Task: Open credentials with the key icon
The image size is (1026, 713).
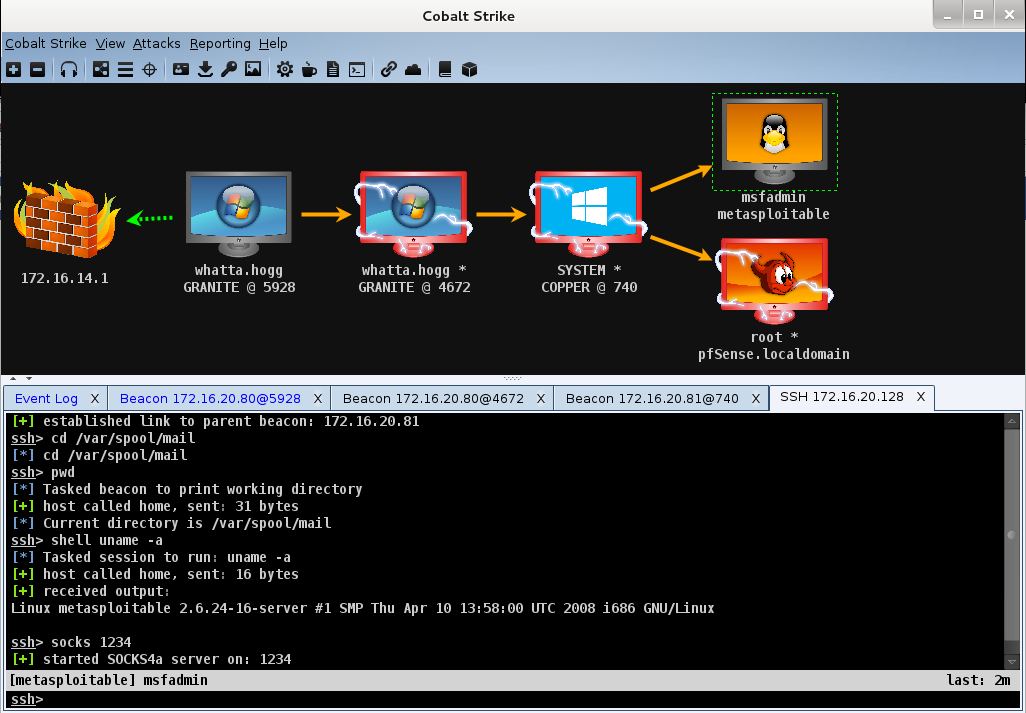Action: [x=229, y=69]
